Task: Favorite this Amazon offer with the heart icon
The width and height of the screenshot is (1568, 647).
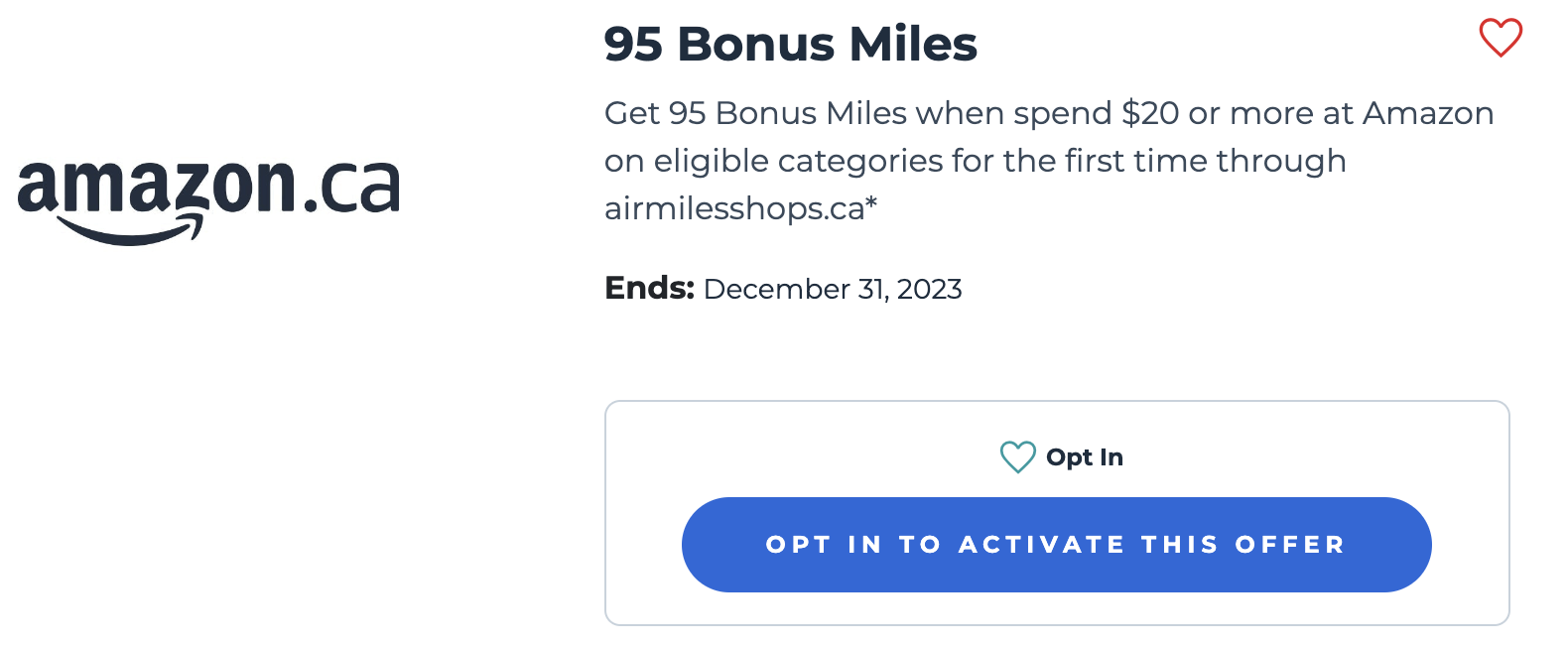Action: 1499,36
